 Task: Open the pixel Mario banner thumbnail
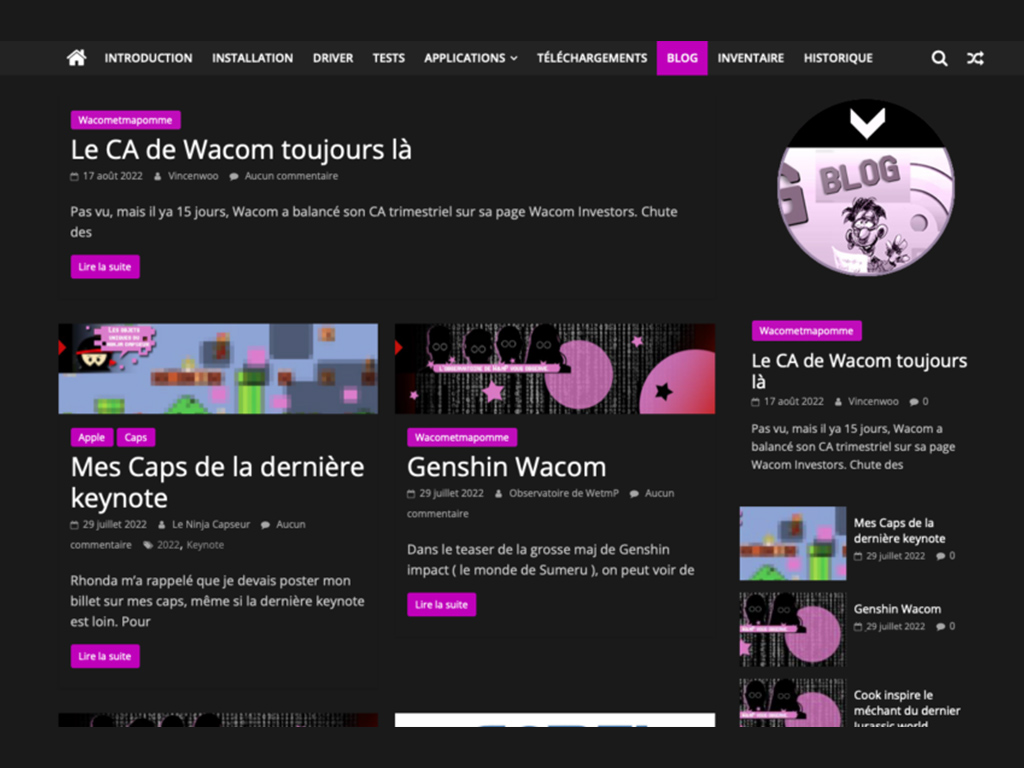coord(218,368)
